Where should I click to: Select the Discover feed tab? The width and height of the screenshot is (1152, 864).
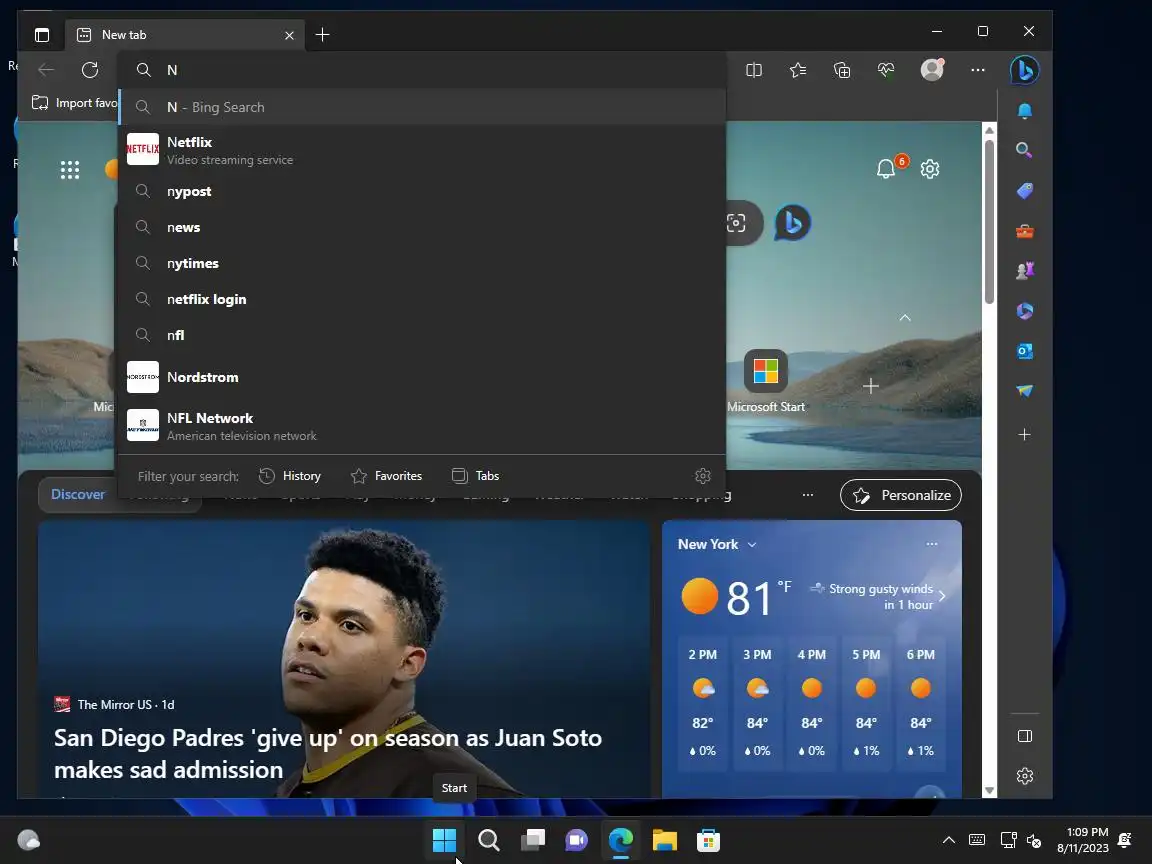point(78,494)
